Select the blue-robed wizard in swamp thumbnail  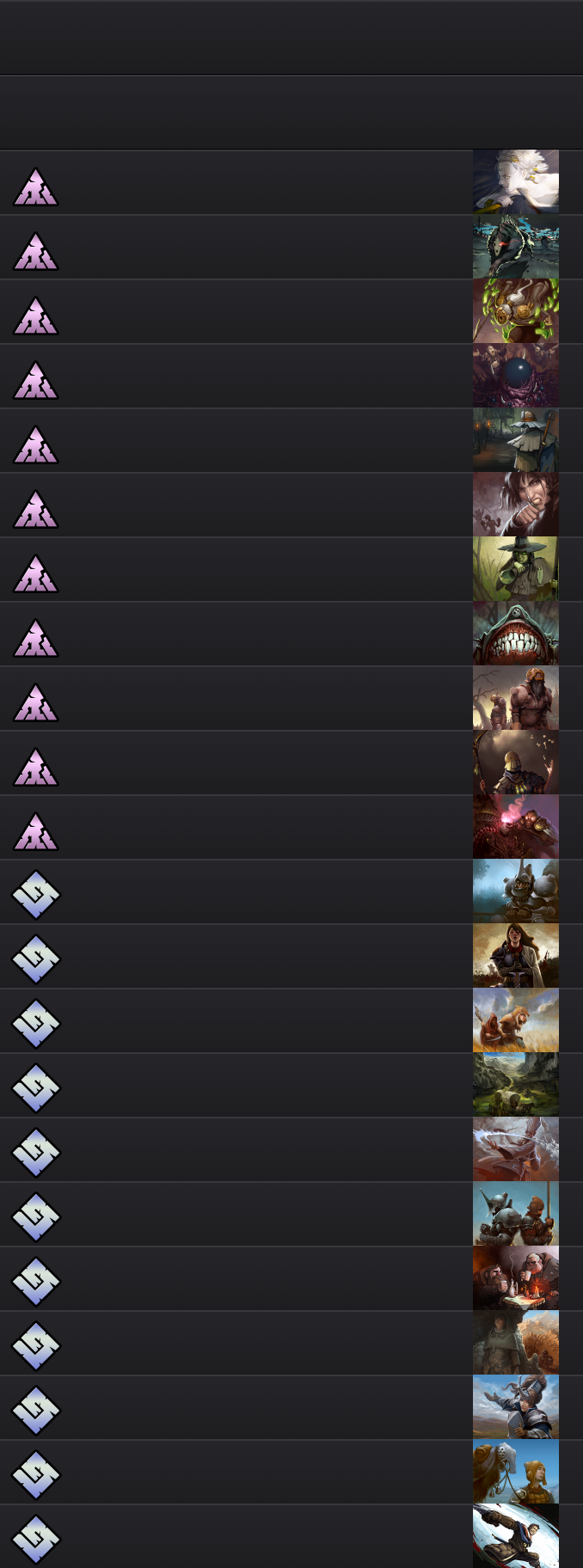(x=516, y=440)
